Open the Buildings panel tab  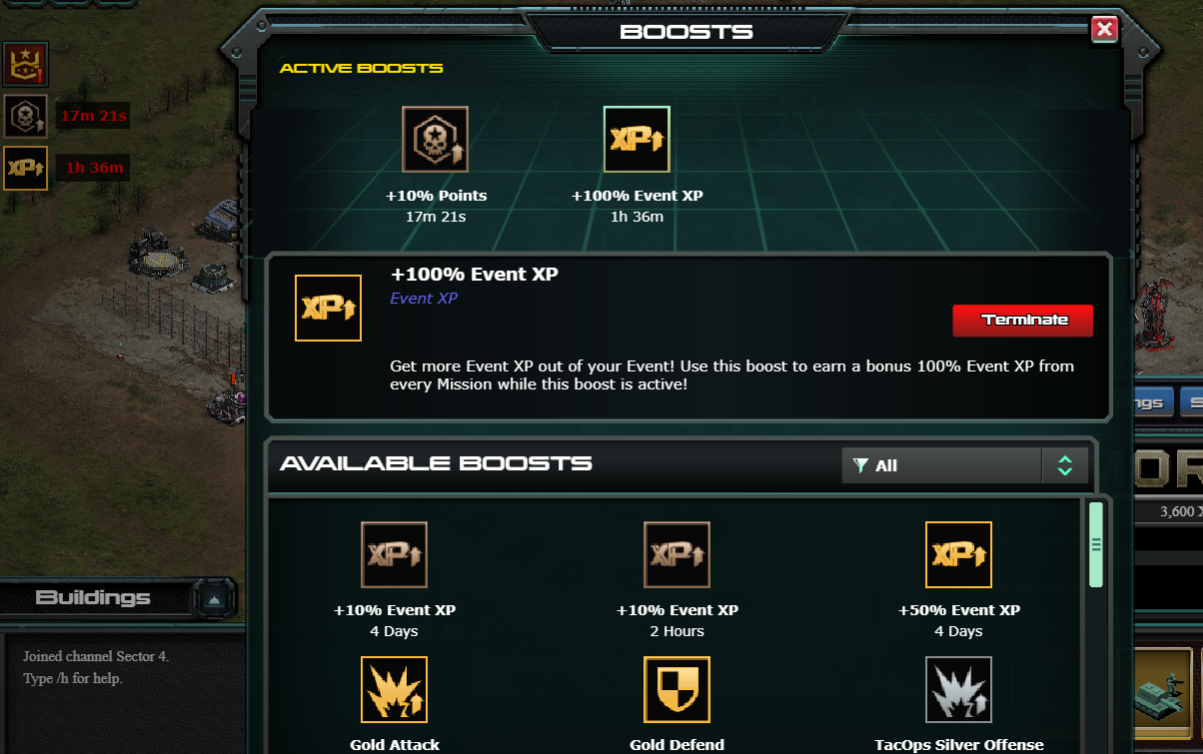point(95,598)
